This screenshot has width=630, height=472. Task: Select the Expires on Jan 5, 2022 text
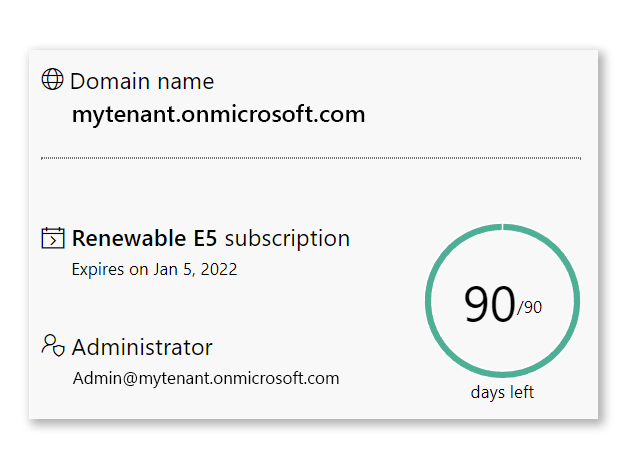154,269
